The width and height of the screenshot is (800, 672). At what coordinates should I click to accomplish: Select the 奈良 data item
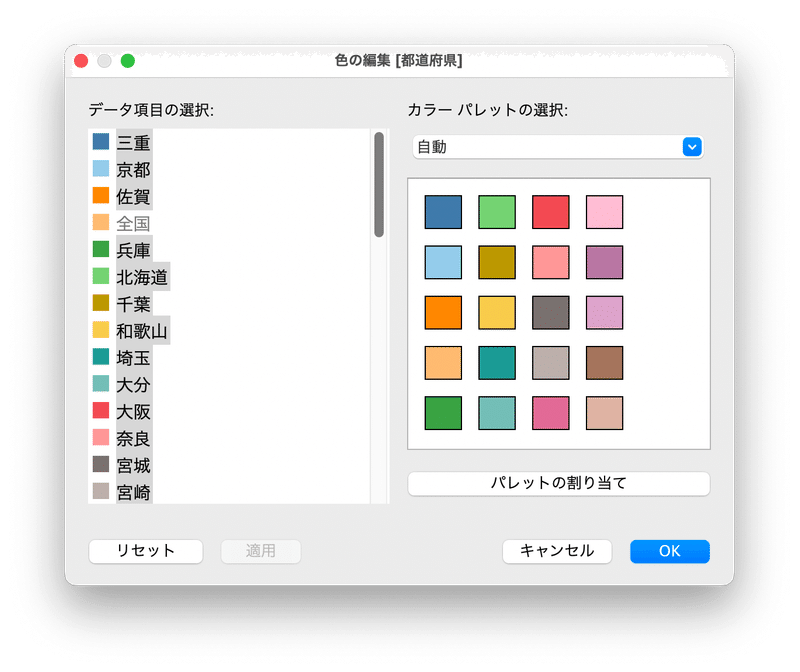134,439
